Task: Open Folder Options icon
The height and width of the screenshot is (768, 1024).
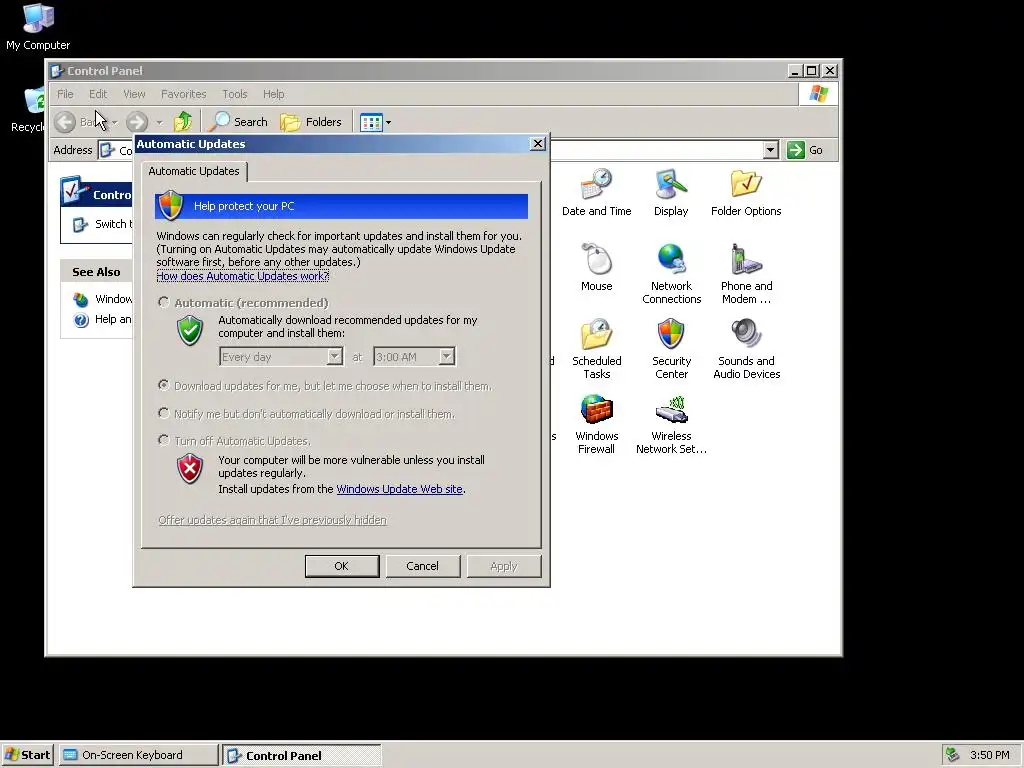Action: pyautogui.click(x=746, y=193)
